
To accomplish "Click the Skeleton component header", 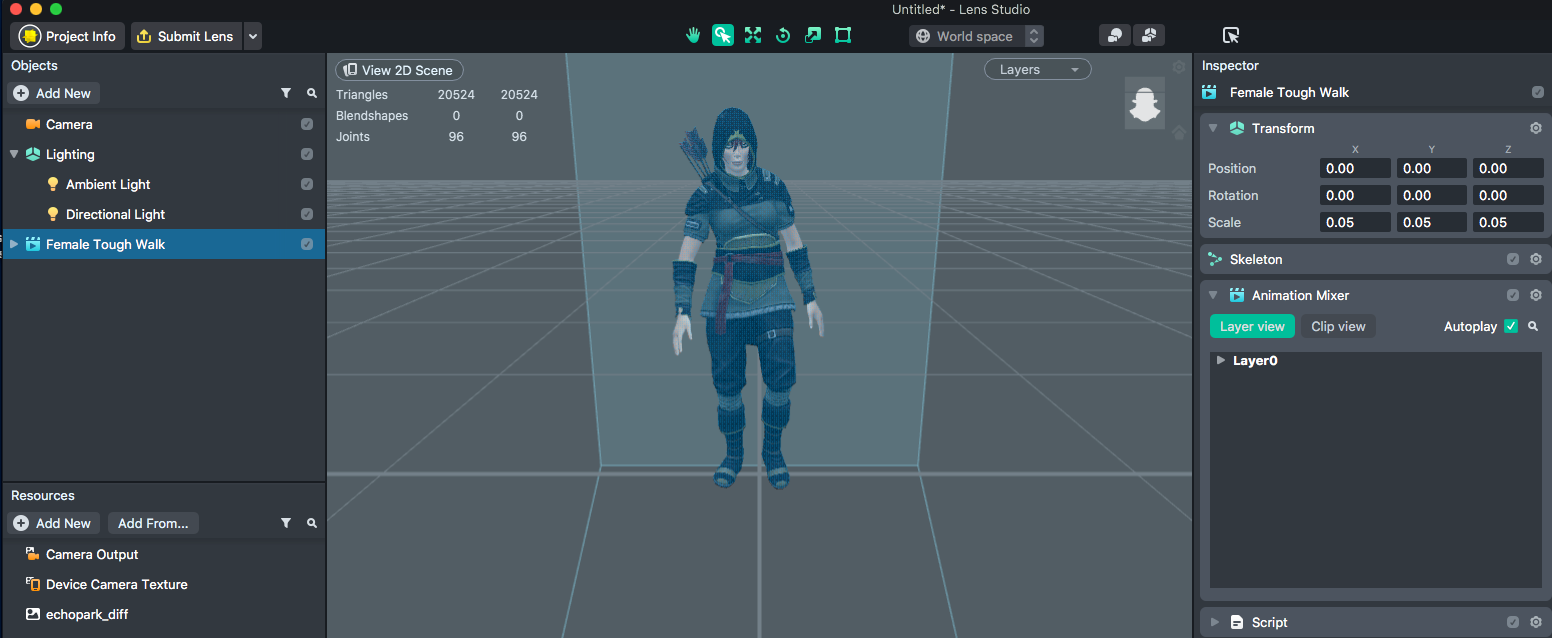I will pos(1375,259).
